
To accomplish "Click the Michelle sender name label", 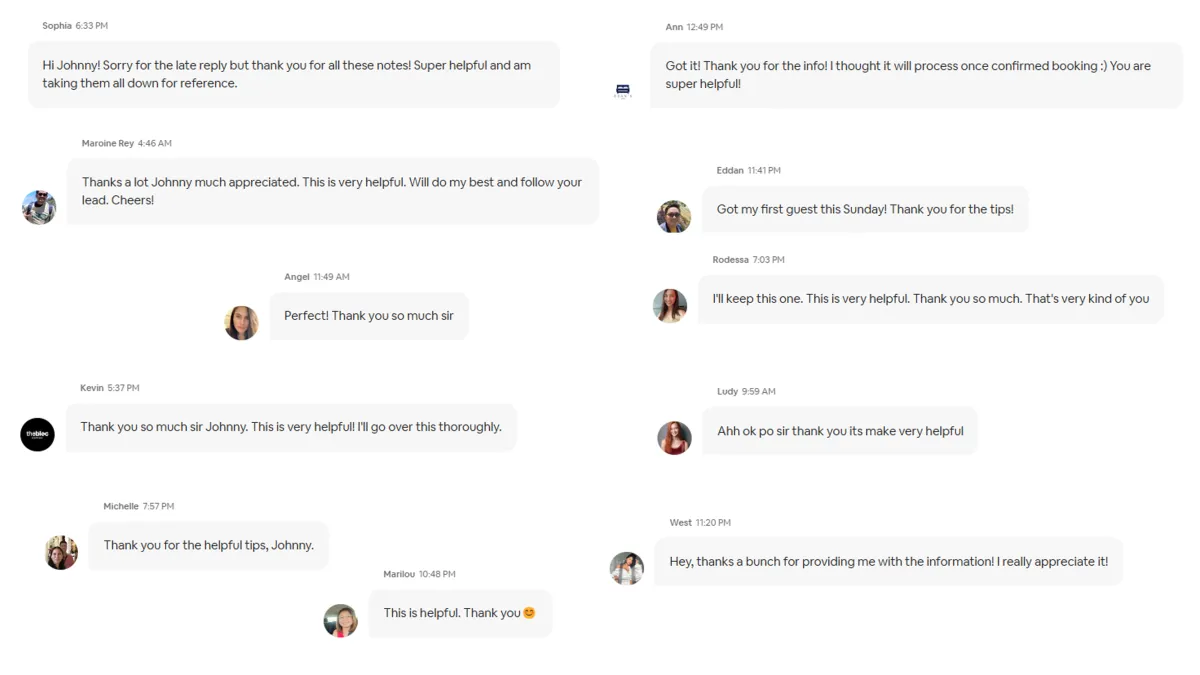I will click(121, 506).
